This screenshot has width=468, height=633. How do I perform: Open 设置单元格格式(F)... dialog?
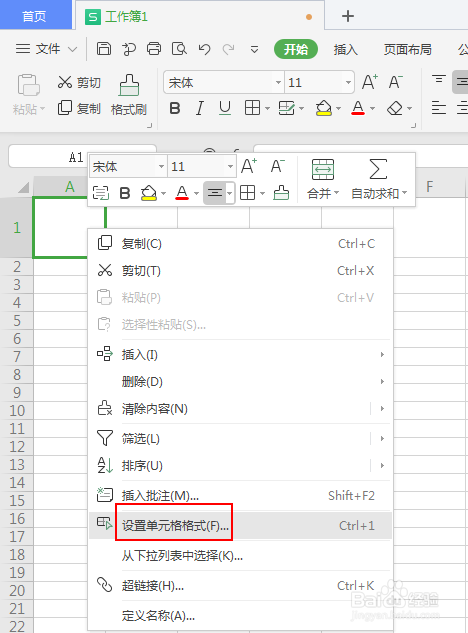[x=240, y=525]
